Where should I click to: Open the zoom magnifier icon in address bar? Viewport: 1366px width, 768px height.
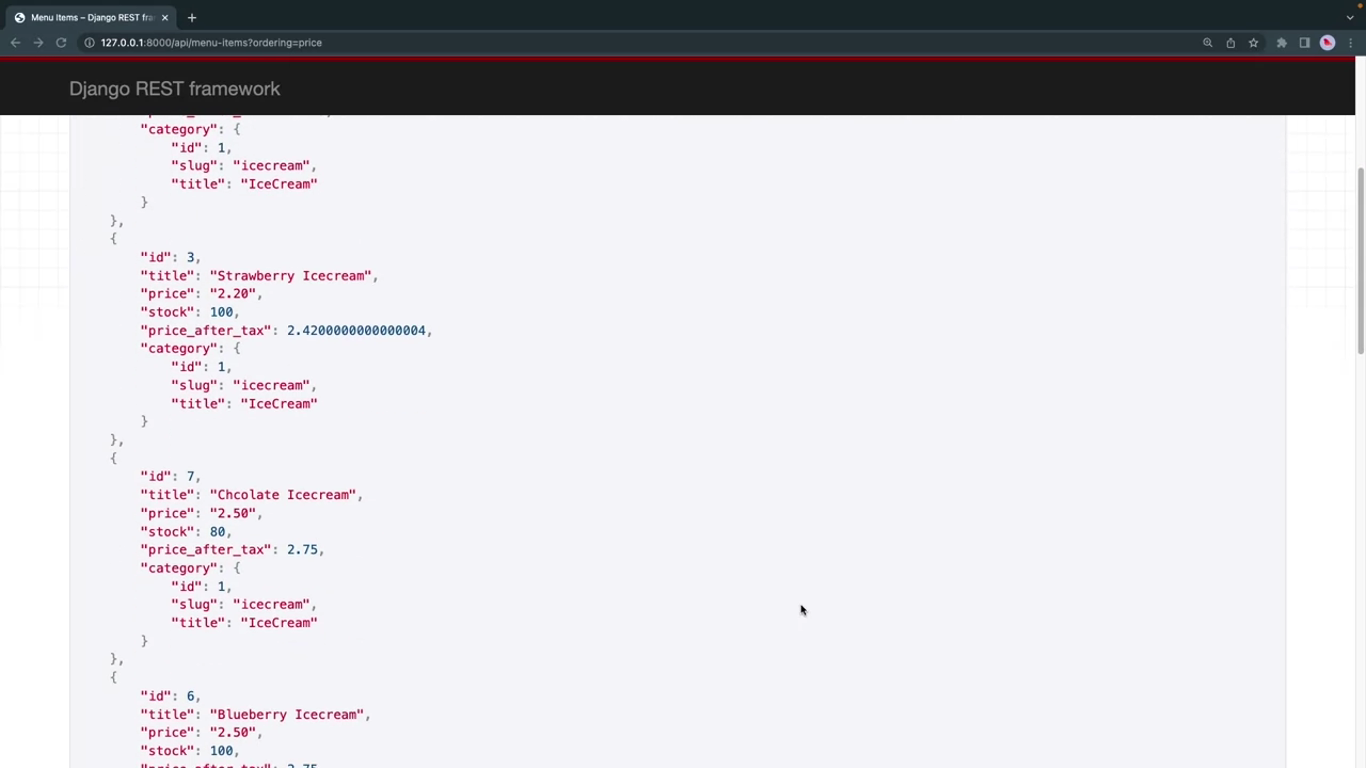[x=1207, y=43]
